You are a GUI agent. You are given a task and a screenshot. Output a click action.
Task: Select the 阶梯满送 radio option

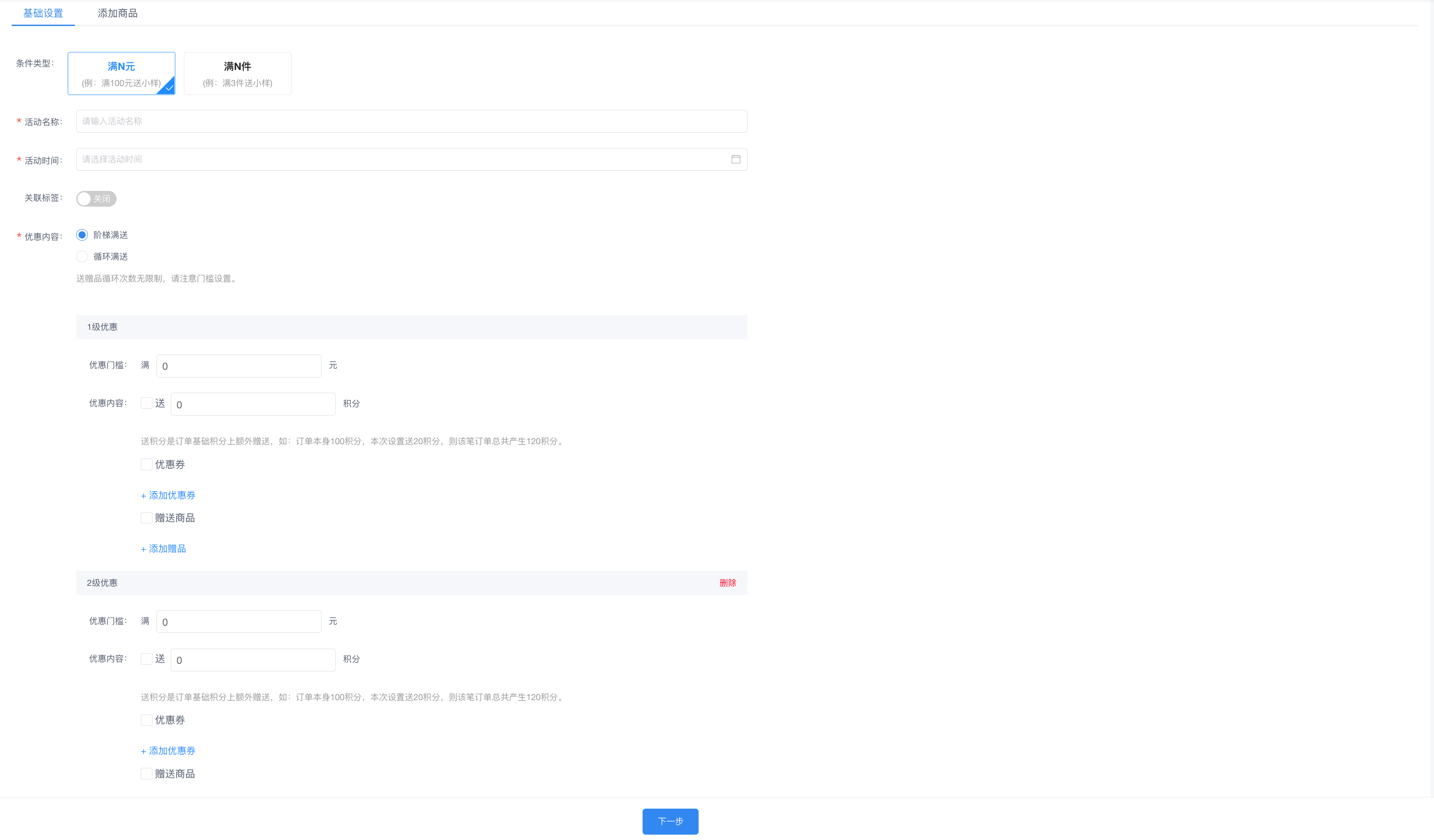[83, 235]
